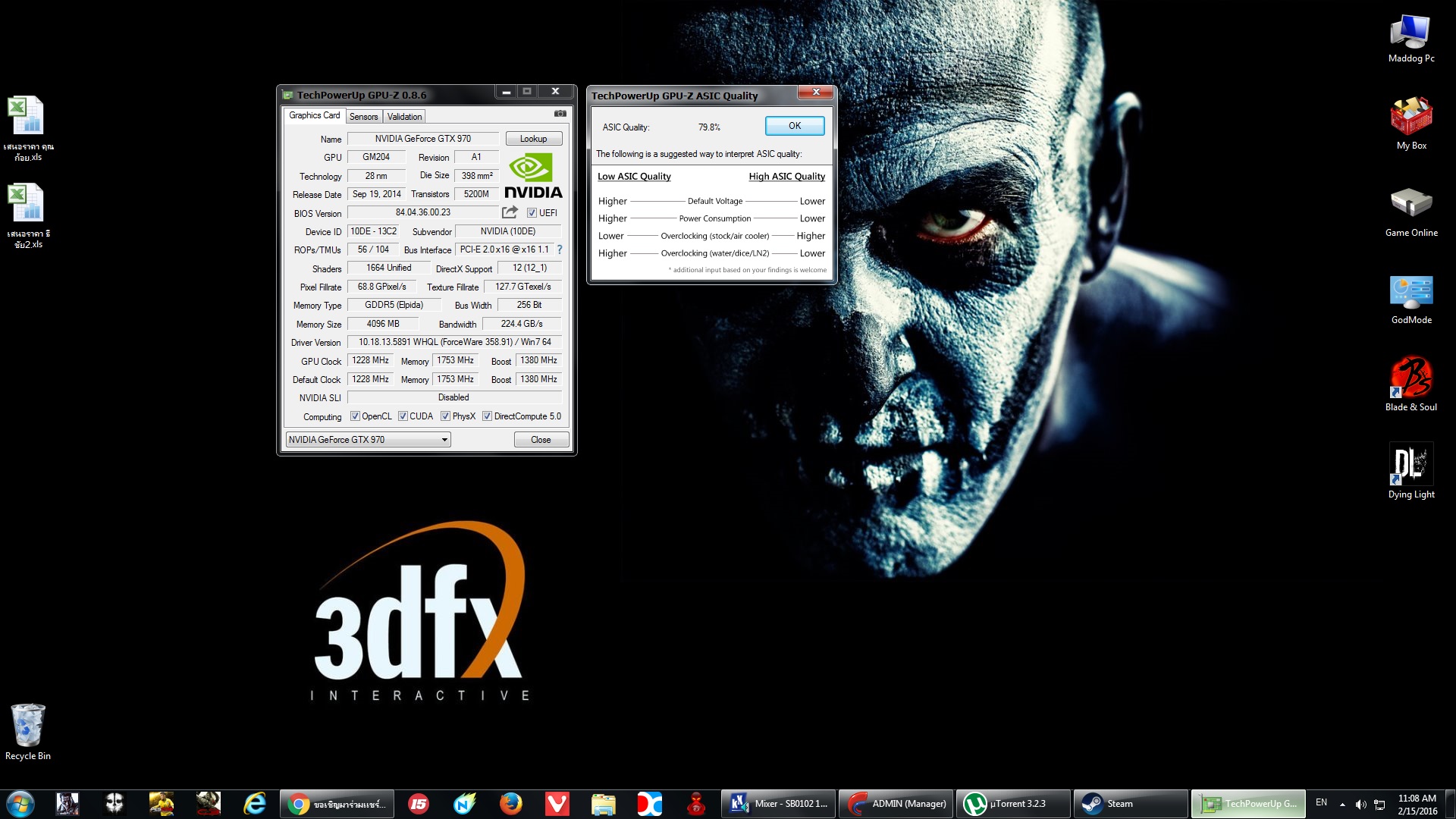Switch to the Validation tab
This screenshot has height=819, width=1456.
(404, 117)
